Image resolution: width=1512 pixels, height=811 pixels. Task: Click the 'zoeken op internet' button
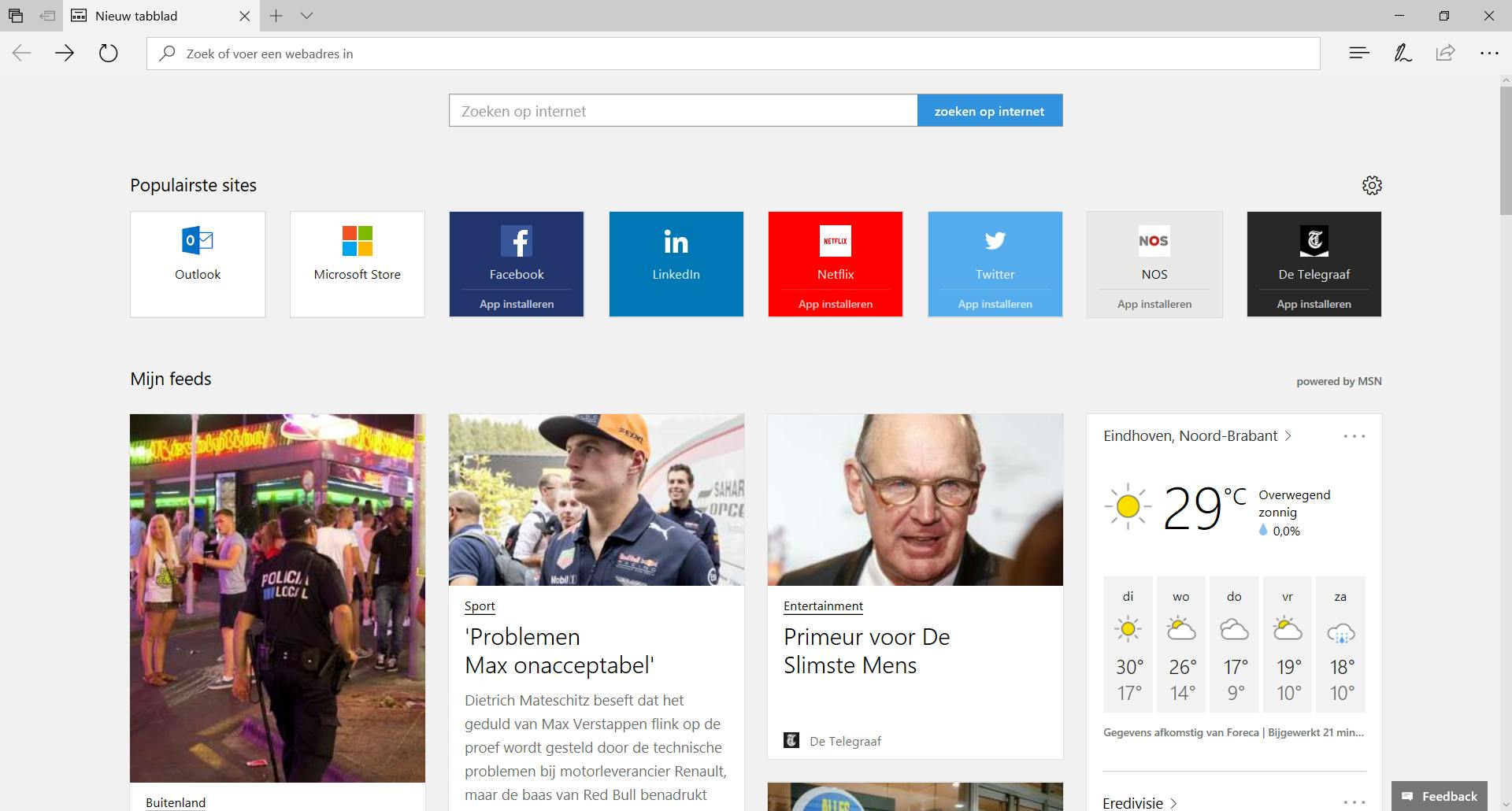point(990,111)
